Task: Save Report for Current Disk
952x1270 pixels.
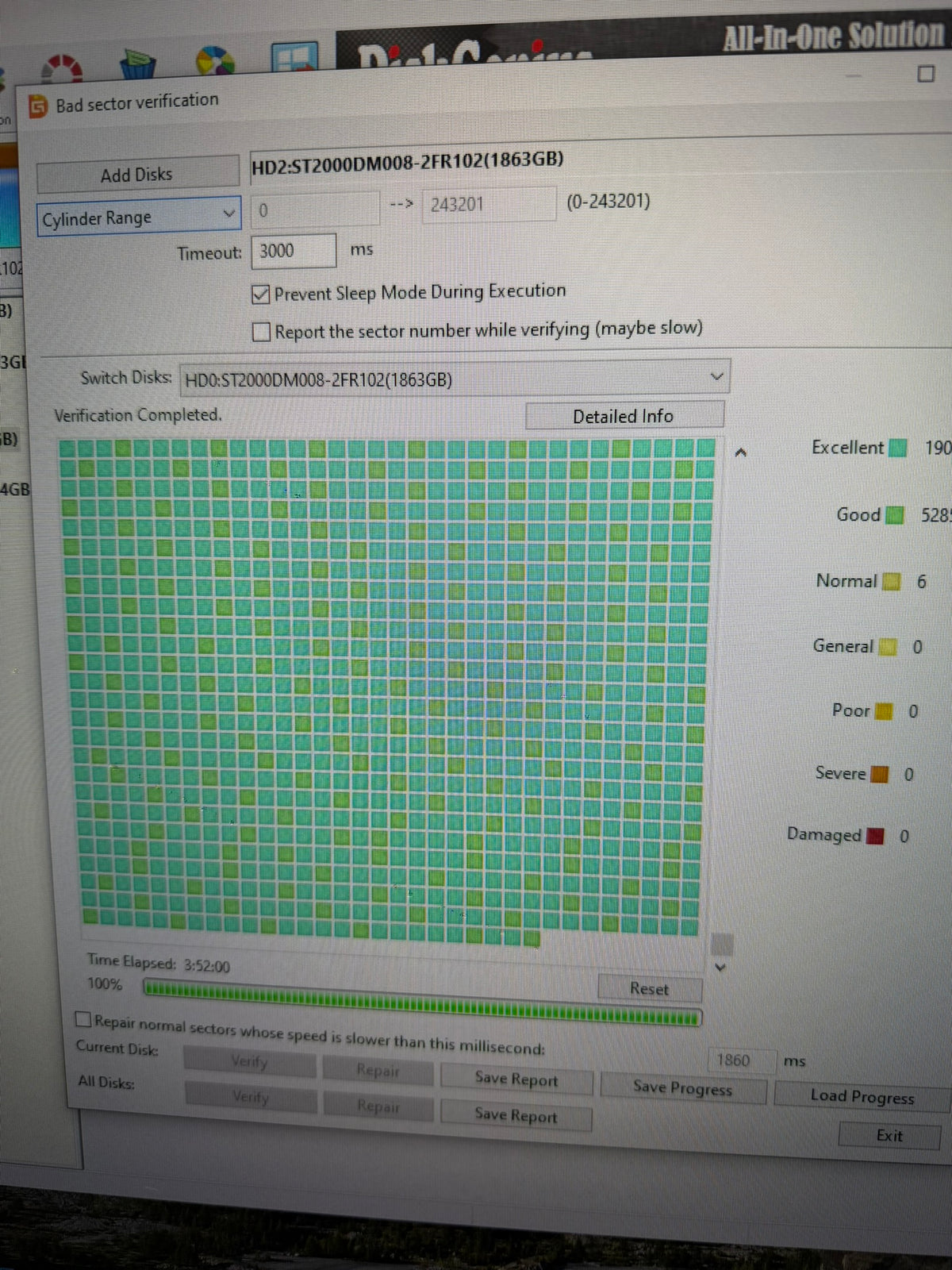Action: [x=516, y=1079]
